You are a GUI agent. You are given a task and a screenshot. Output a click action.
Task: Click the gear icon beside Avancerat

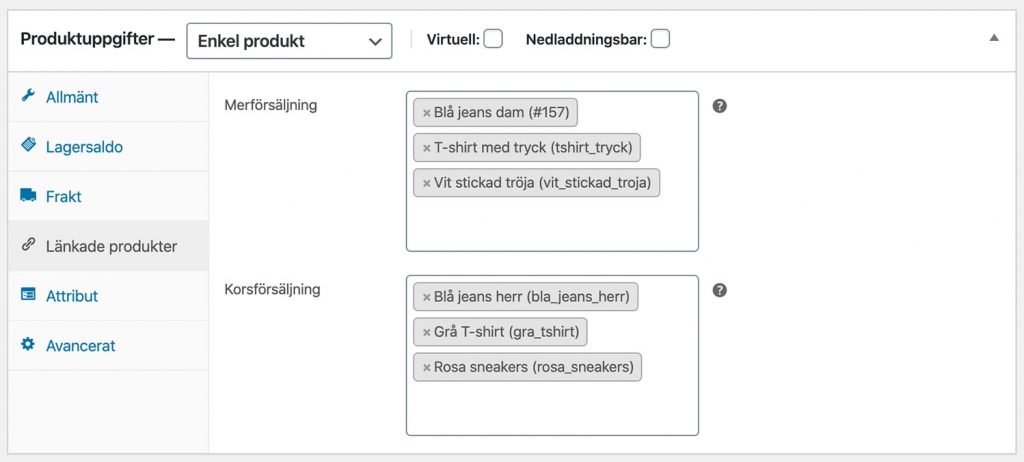tap(27, 344)
